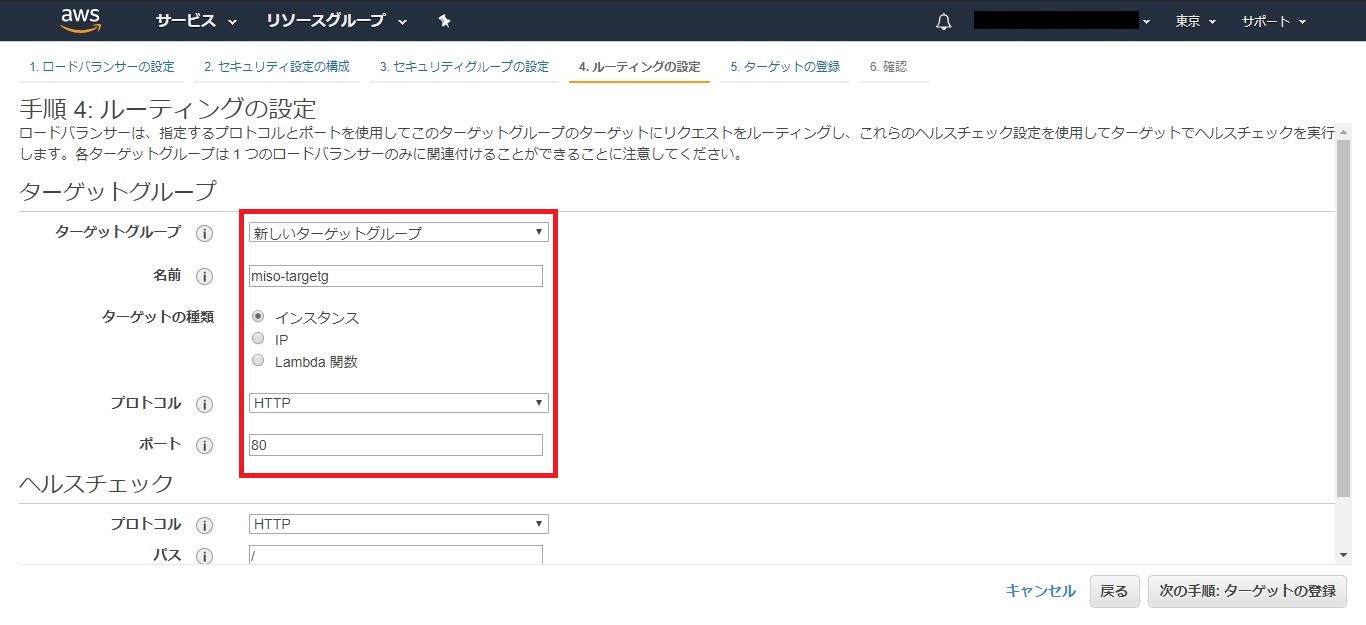Click the ポート input field
This screenshot has width=1366, height=625.
(395, 445)
